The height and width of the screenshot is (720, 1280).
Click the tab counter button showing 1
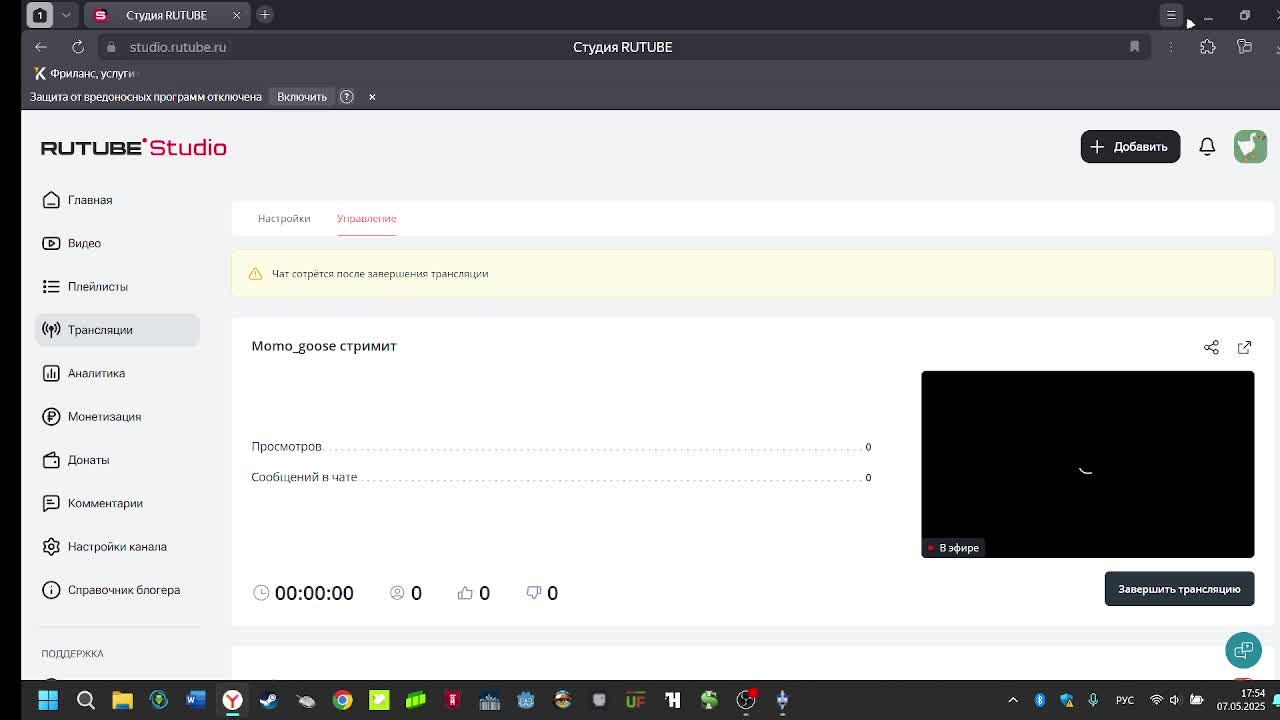[40, 15]
